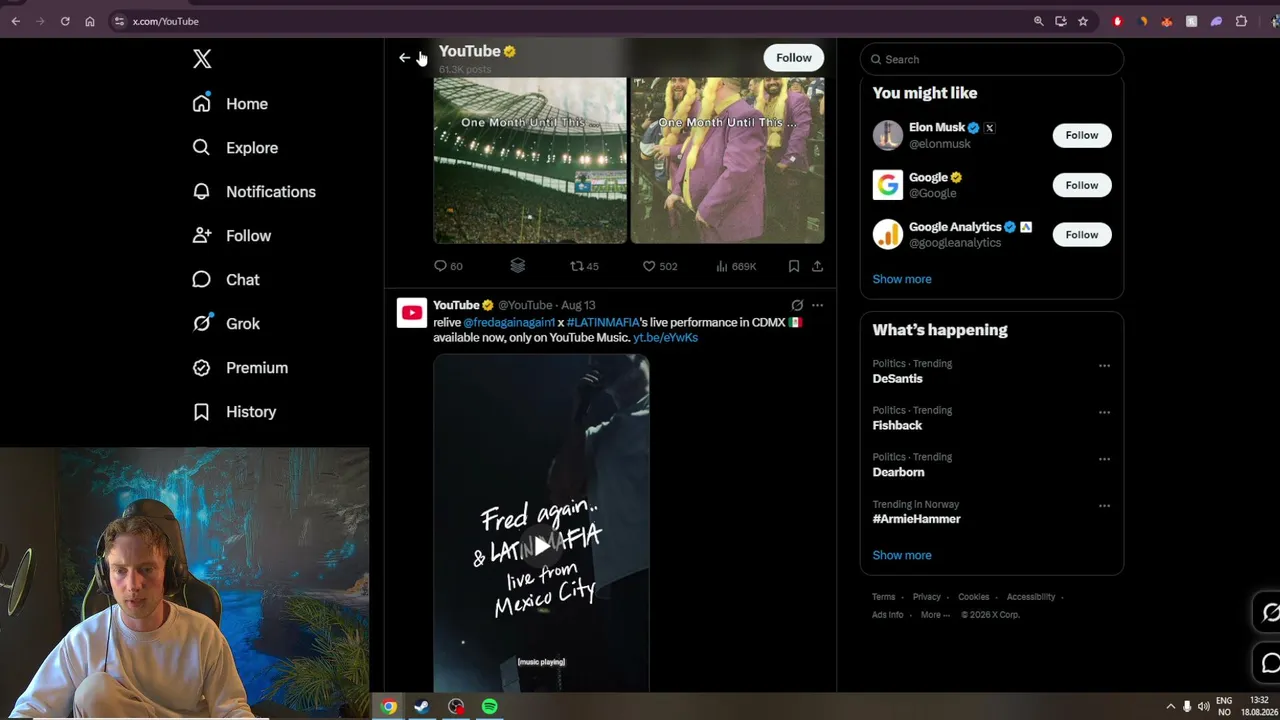This screenshot has width=1280, height=720.
Task: Click the browser reload button
Action: click(65, 21)
